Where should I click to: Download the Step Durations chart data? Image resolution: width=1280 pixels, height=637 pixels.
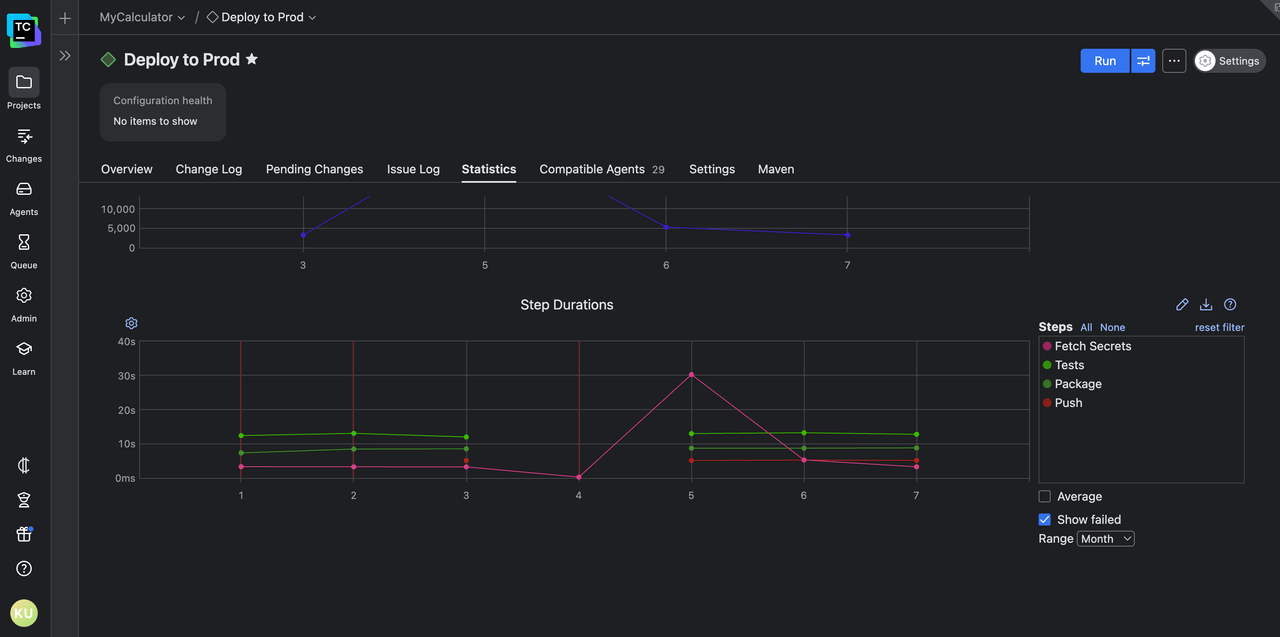pyautogui.click(x=1206, y=305)
